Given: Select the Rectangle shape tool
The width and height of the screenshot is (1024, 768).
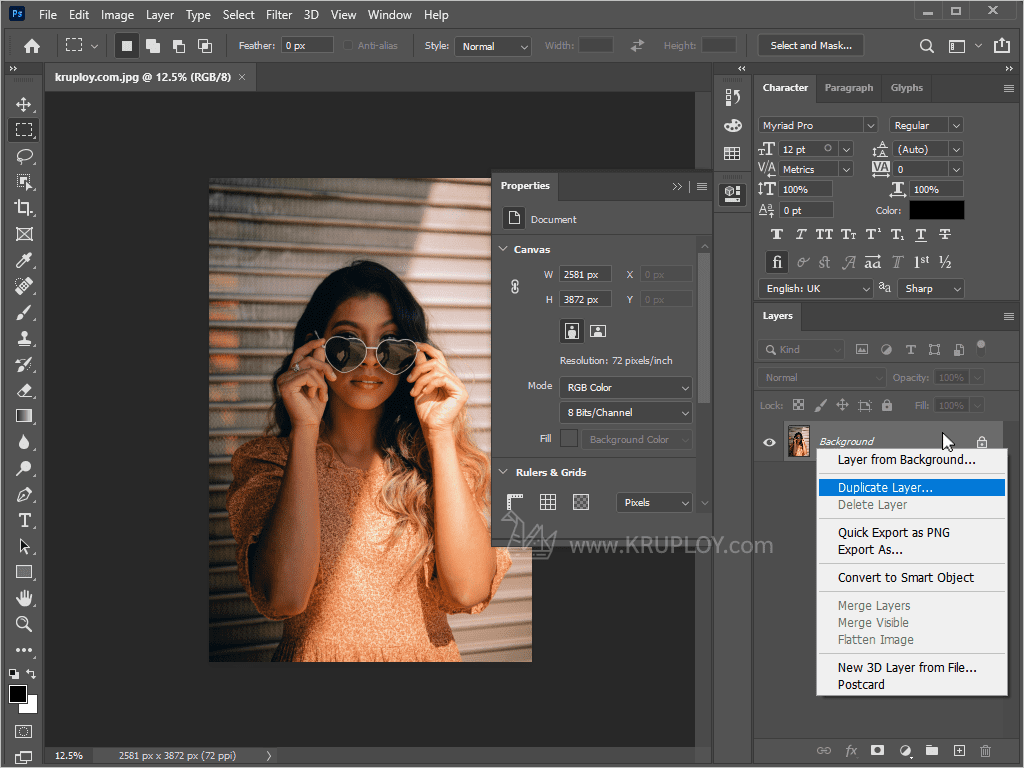Looking at the screenshot, I should click(x=24, y=572).
